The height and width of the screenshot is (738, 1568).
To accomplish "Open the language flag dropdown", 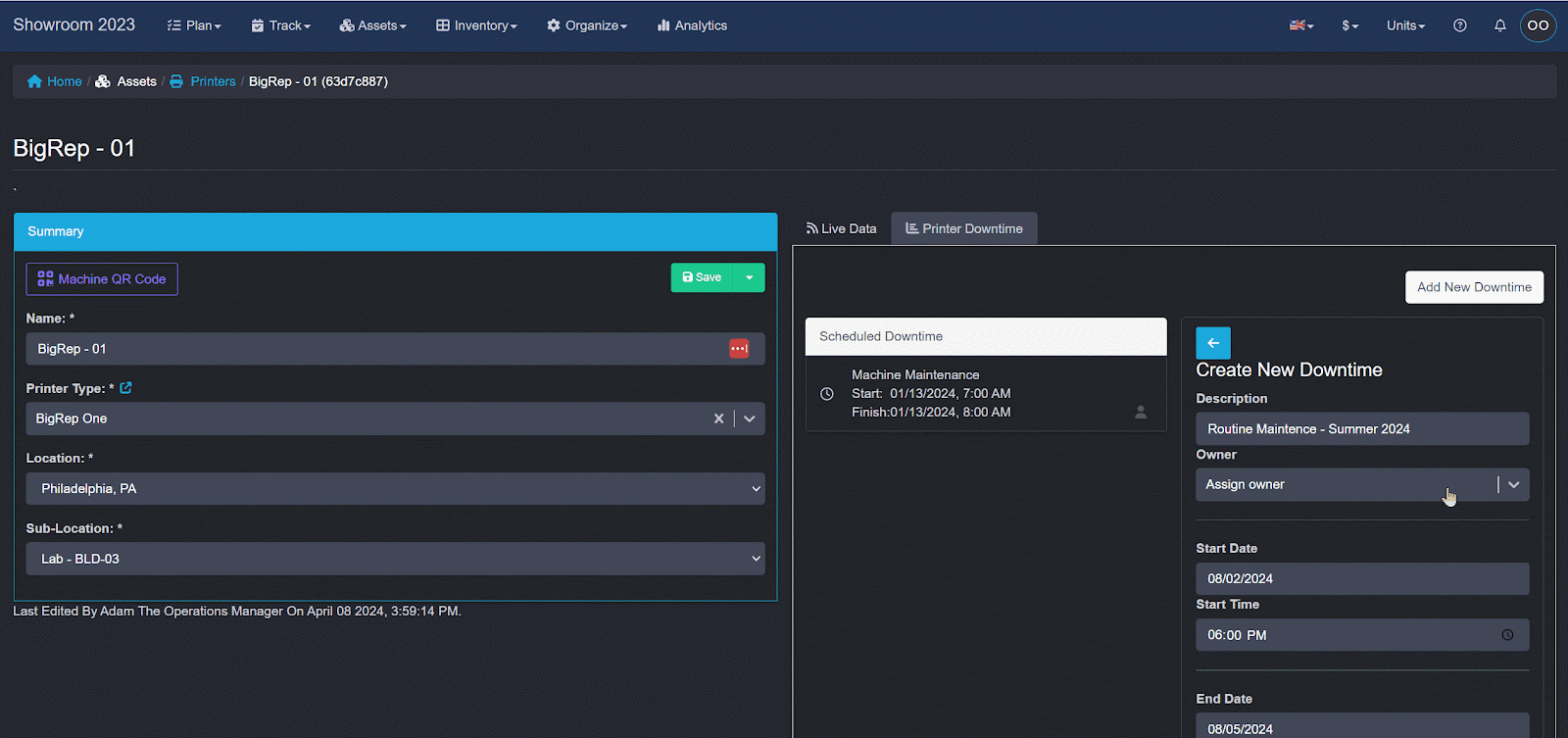I will coord(1301,25).
